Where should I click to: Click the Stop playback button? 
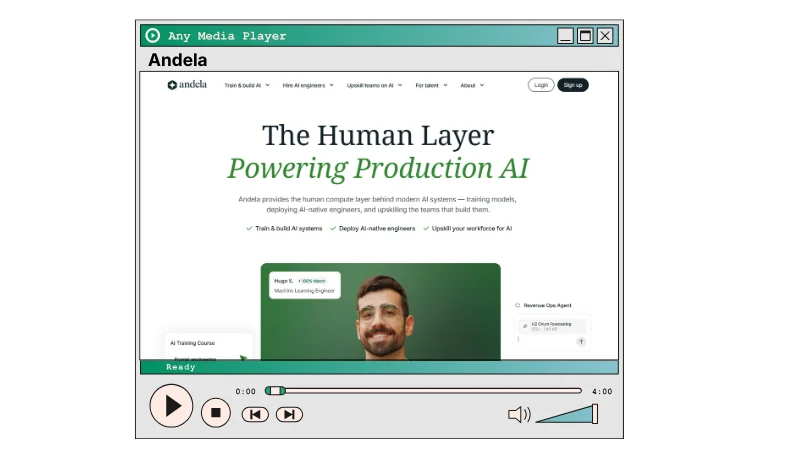[x=215, y=411]
